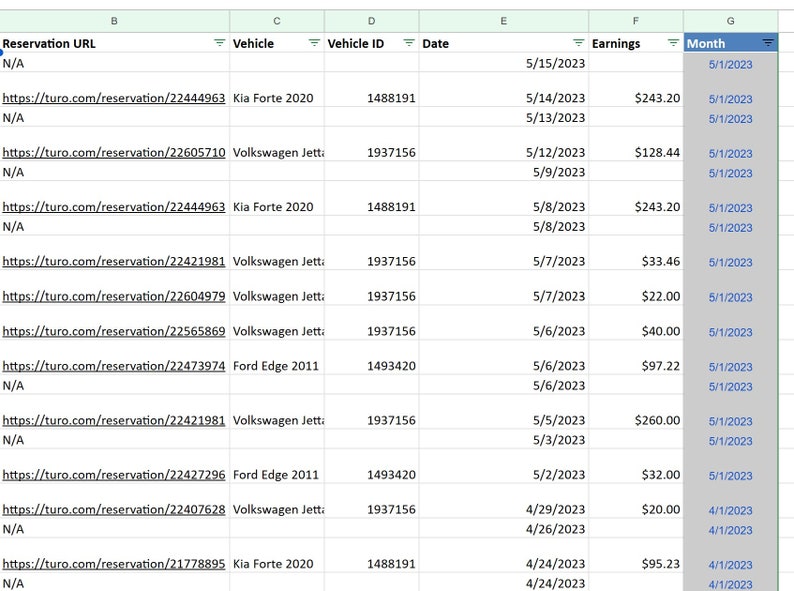Open the Vehicle ID column filter
794x591 pixels.
[409, 43]
